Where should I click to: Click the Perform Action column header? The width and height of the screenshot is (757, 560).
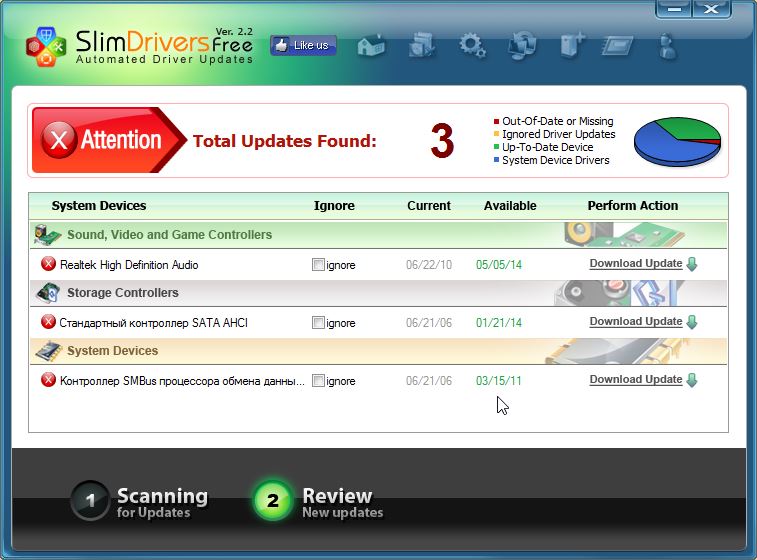(x=632, y=206)
